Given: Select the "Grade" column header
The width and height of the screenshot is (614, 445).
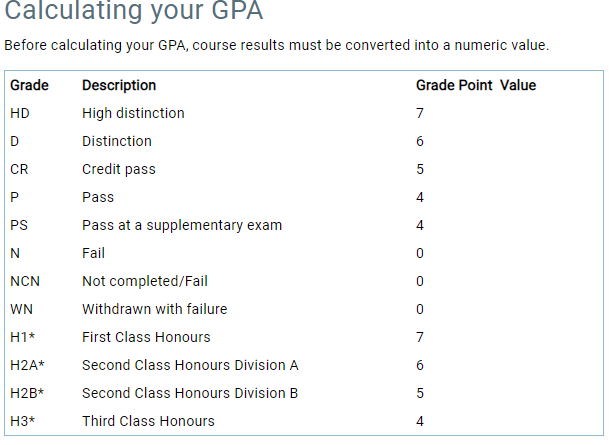Looking at the screenshot, I should click(29, 85).
